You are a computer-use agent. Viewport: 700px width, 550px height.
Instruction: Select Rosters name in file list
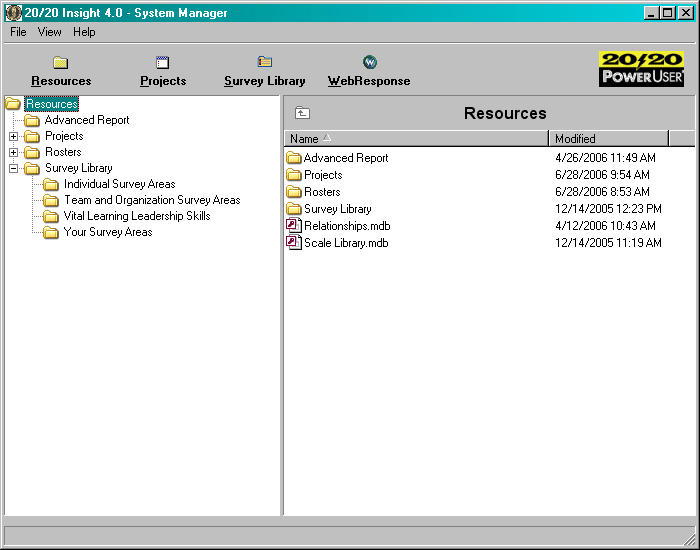[x=322, y=192]
